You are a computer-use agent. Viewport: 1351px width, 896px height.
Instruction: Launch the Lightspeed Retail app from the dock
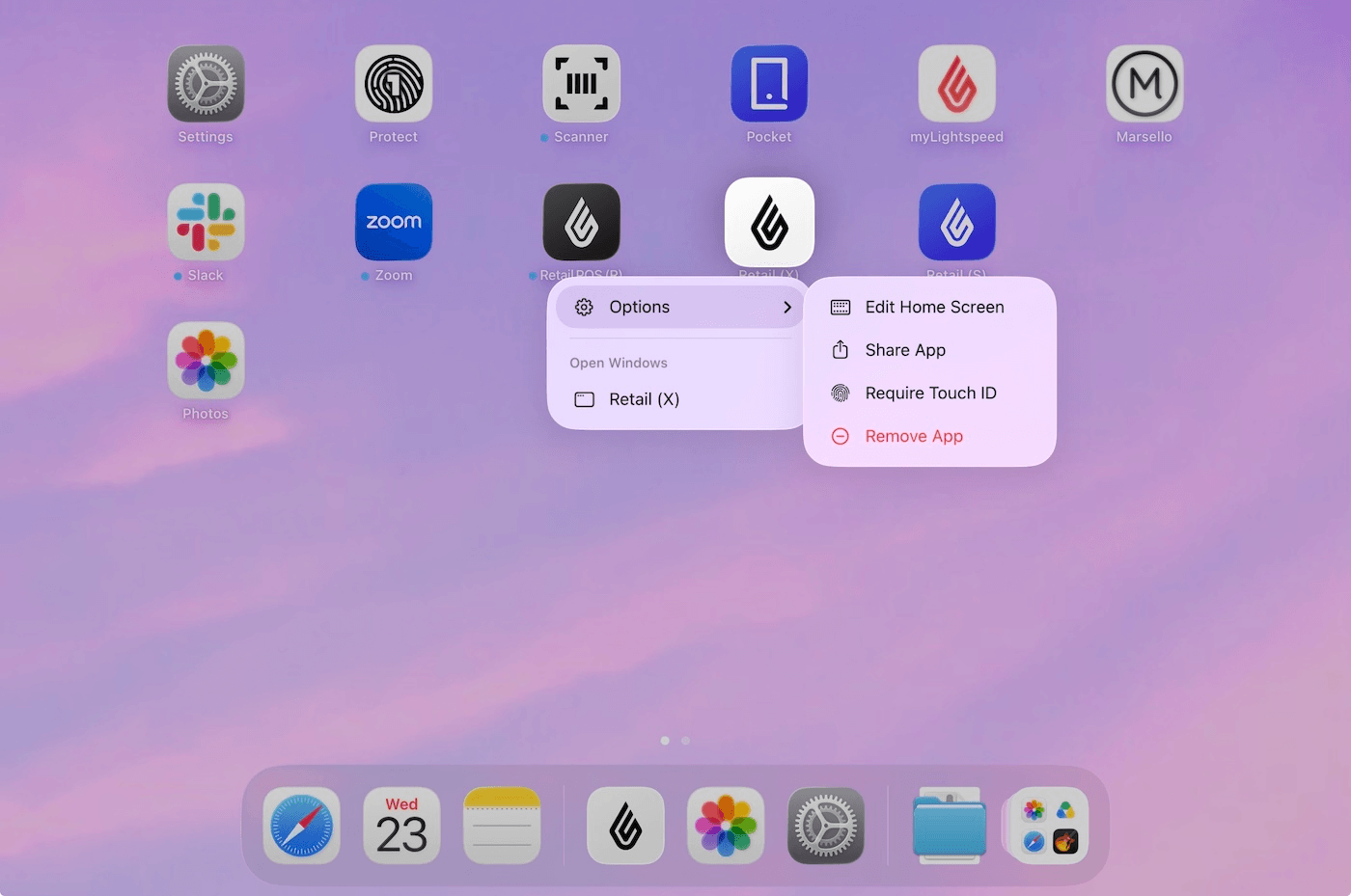(625, 826)
